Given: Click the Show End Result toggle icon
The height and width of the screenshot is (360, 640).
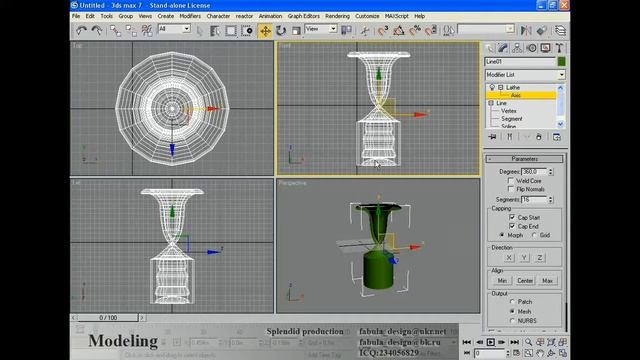Looking at the screenshot, I should click(x=510, y=137).
